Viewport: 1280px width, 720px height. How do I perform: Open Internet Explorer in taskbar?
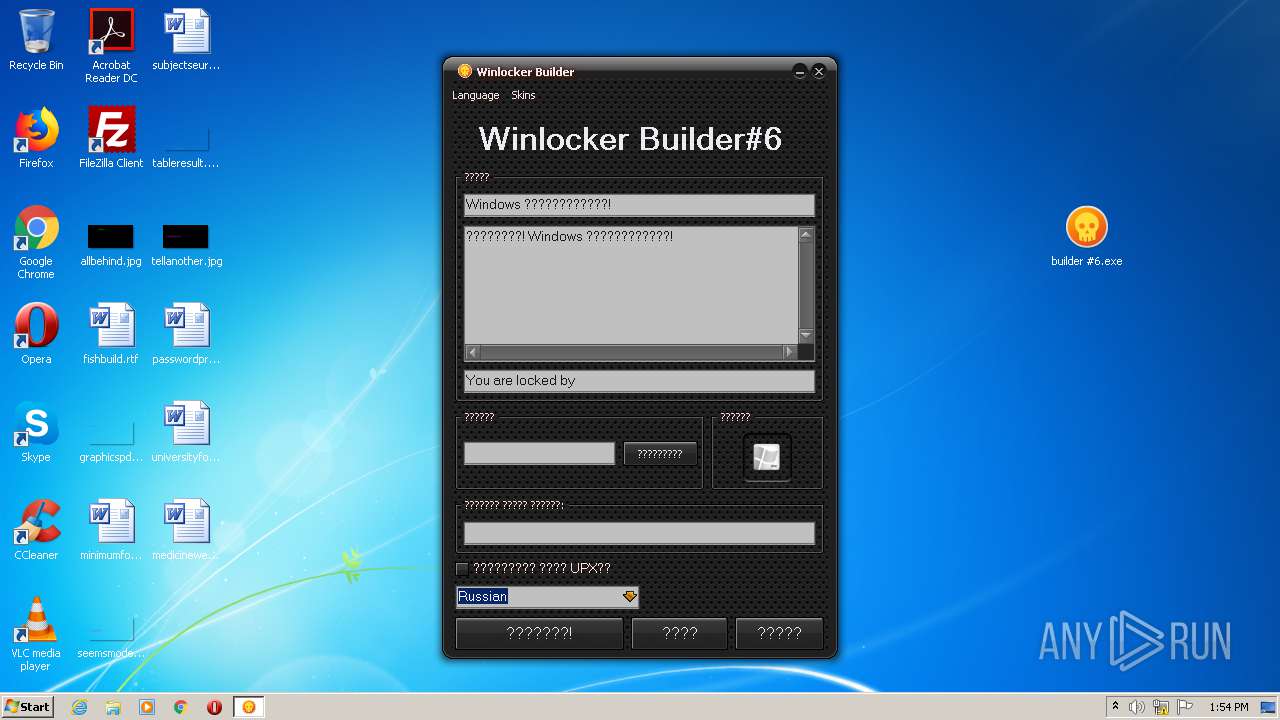point(79,707)
